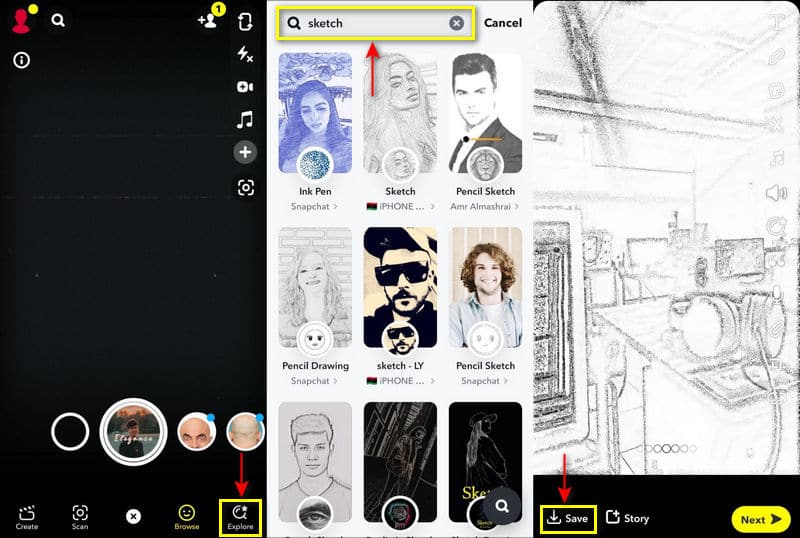Open the Add Friends icon
Image resolution: width=800 pixels, height=538 pixels.
pos(208,20)
